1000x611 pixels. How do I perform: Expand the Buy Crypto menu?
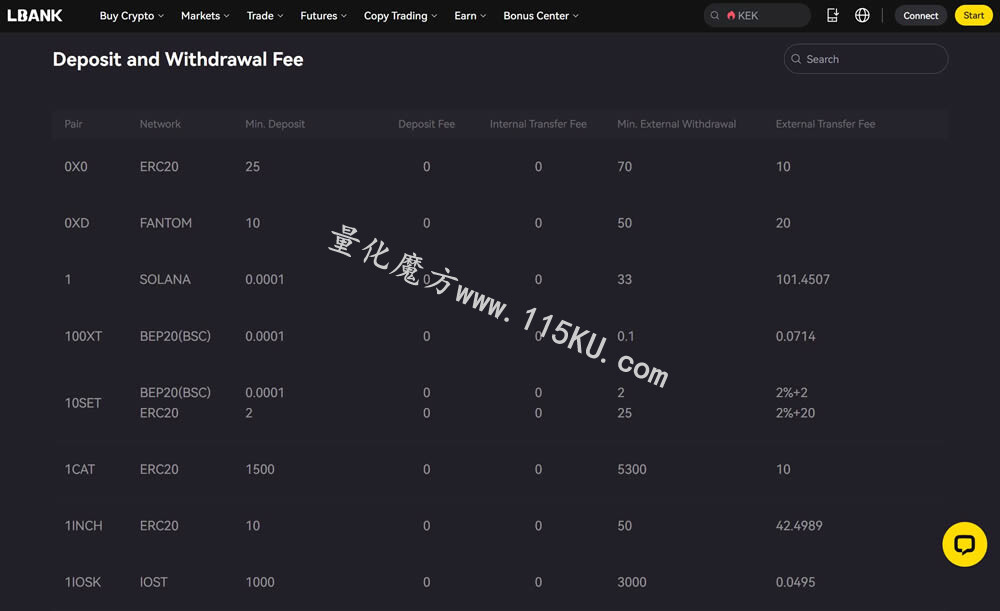click(x=131, y=15)
